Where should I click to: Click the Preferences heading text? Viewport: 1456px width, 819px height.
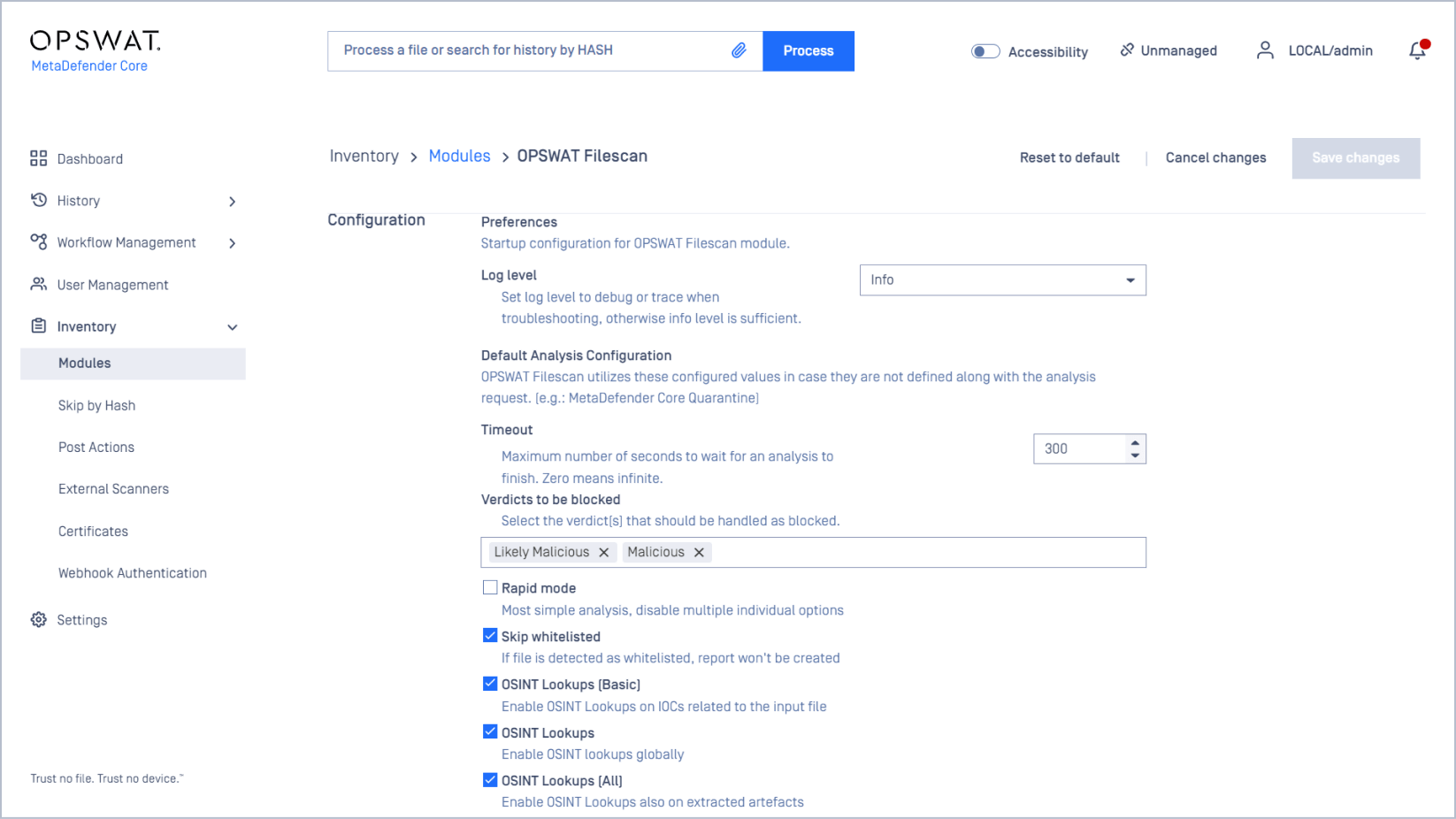pos(518,222)
